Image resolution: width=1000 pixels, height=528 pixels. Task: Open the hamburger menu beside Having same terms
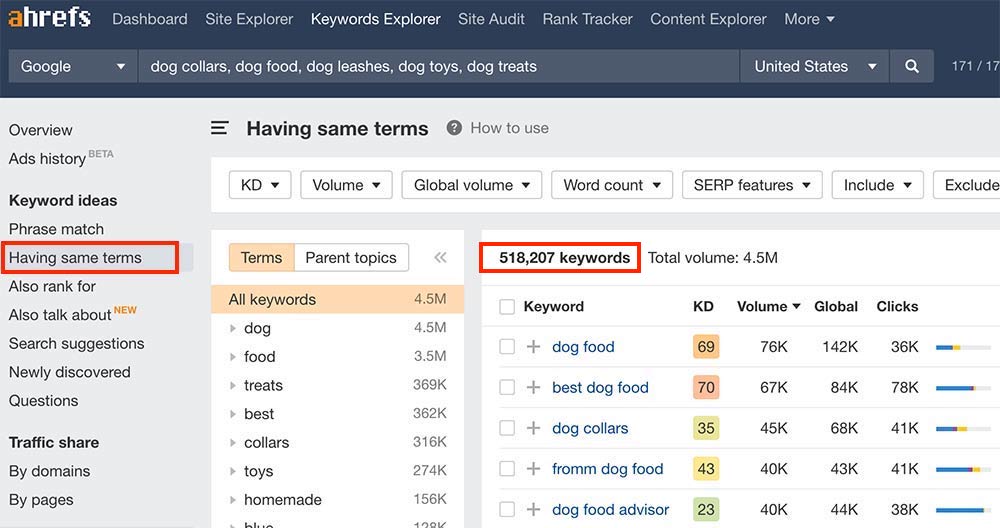pyautogui.click(x=219, y=128)
